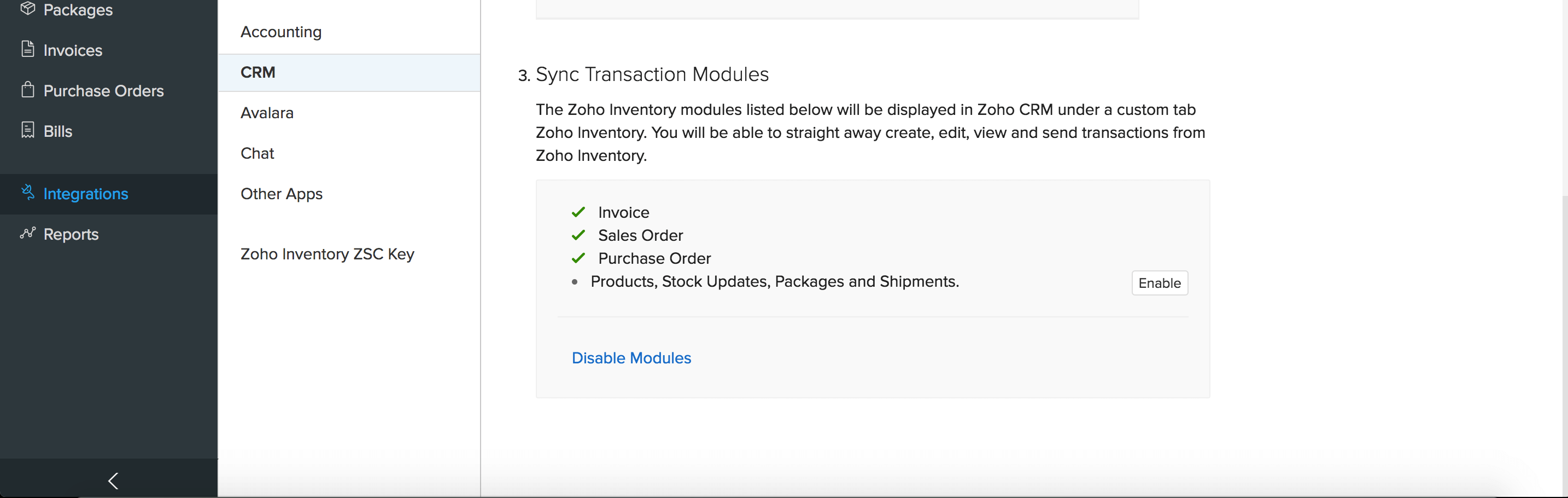Open Purchase Orders from the sidebar
The height and width of the screenshot is (498, 1568).
pyautogui.click(x=103, y=91)
